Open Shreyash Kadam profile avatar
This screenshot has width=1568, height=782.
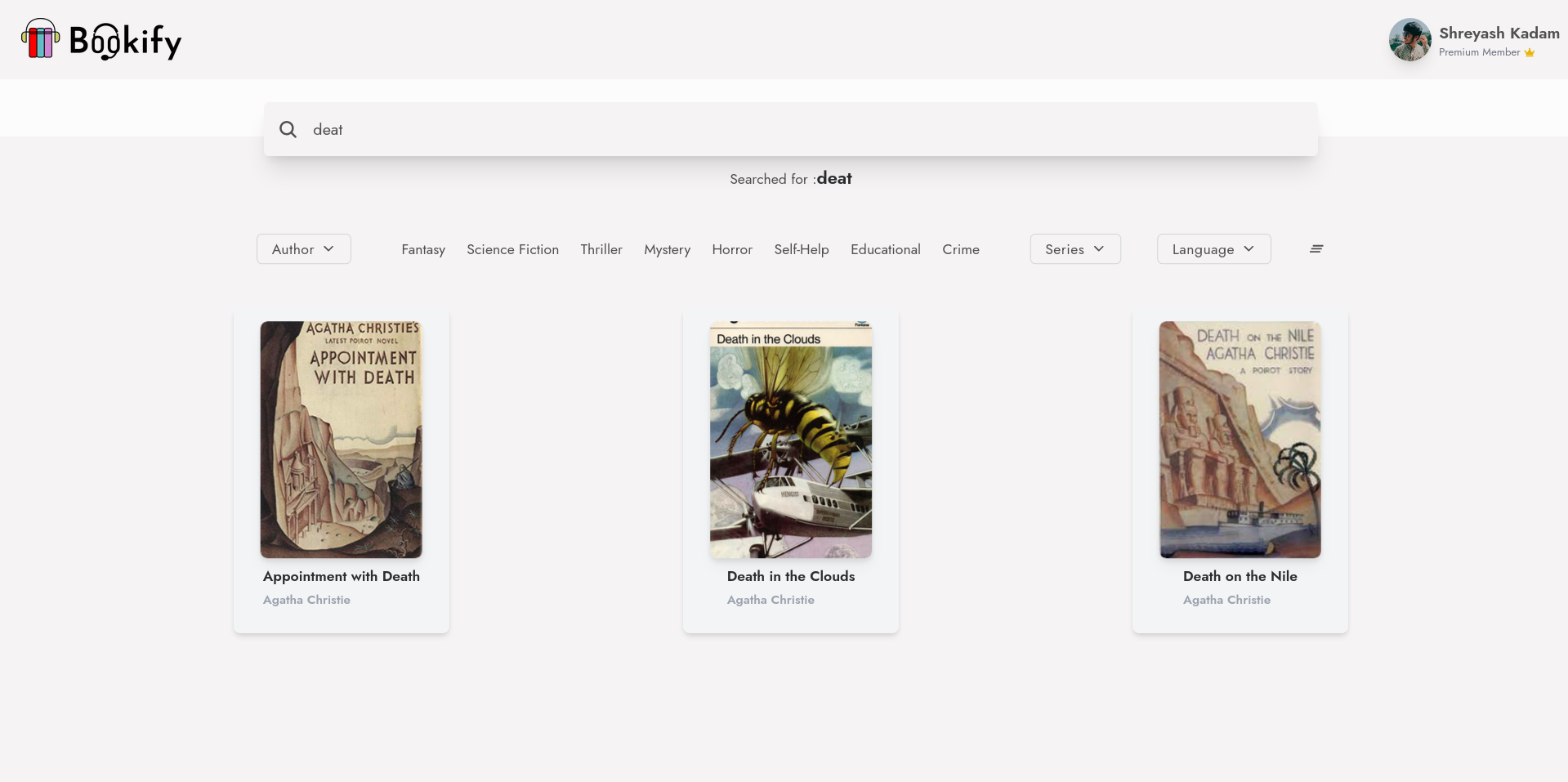pyautogui.click(x=1410, y=39)
